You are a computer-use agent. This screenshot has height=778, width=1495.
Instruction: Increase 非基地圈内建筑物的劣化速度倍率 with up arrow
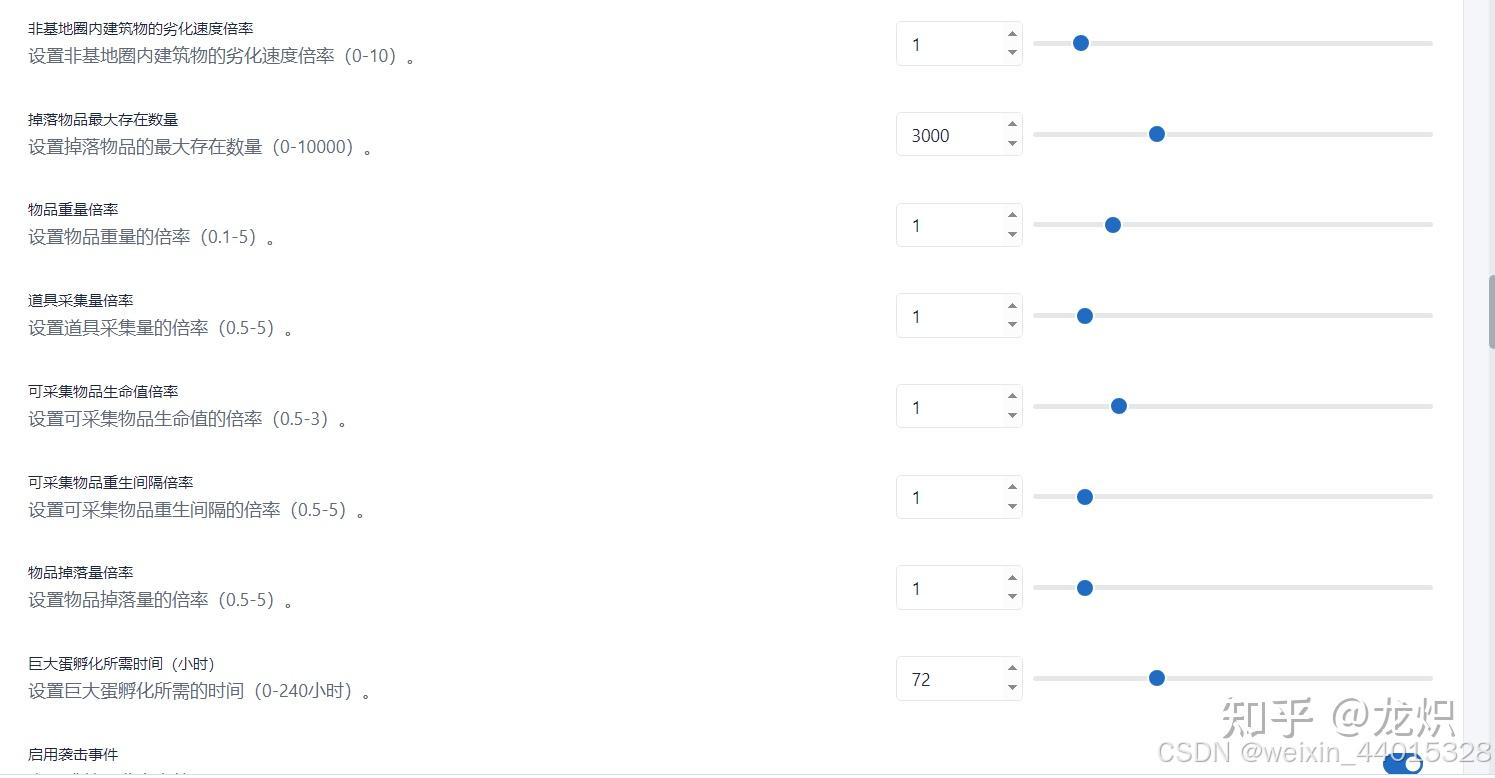pos(1012,34)
